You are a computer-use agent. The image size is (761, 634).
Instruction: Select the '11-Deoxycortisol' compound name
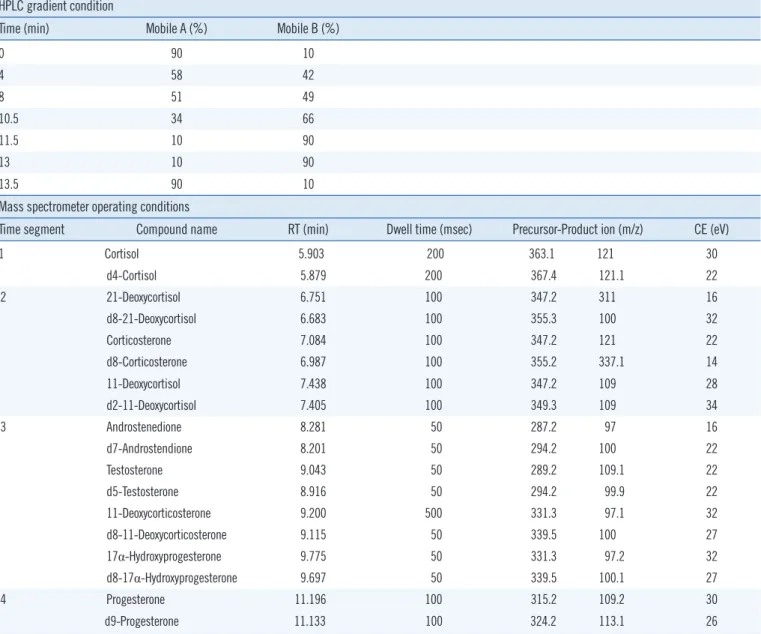143,384
